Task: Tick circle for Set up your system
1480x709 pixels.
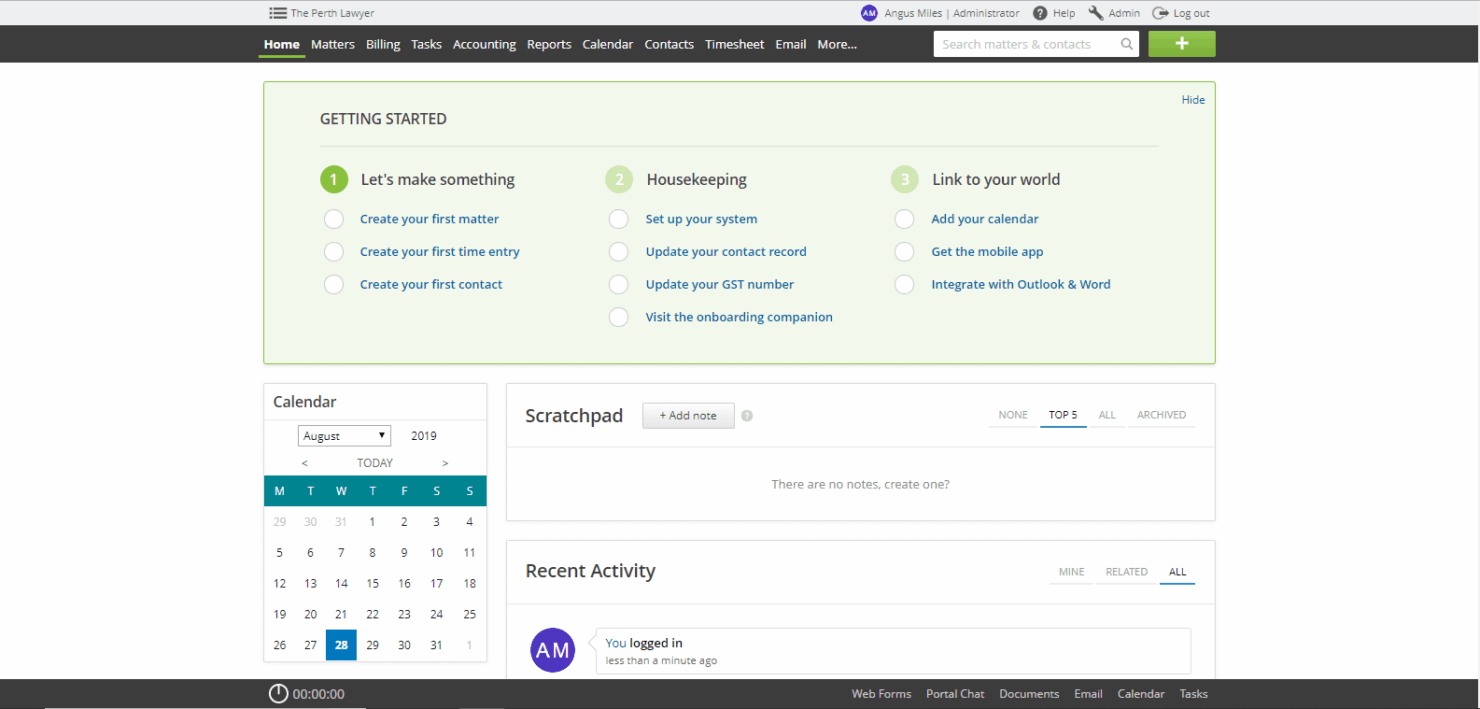Action: (619, 219)
